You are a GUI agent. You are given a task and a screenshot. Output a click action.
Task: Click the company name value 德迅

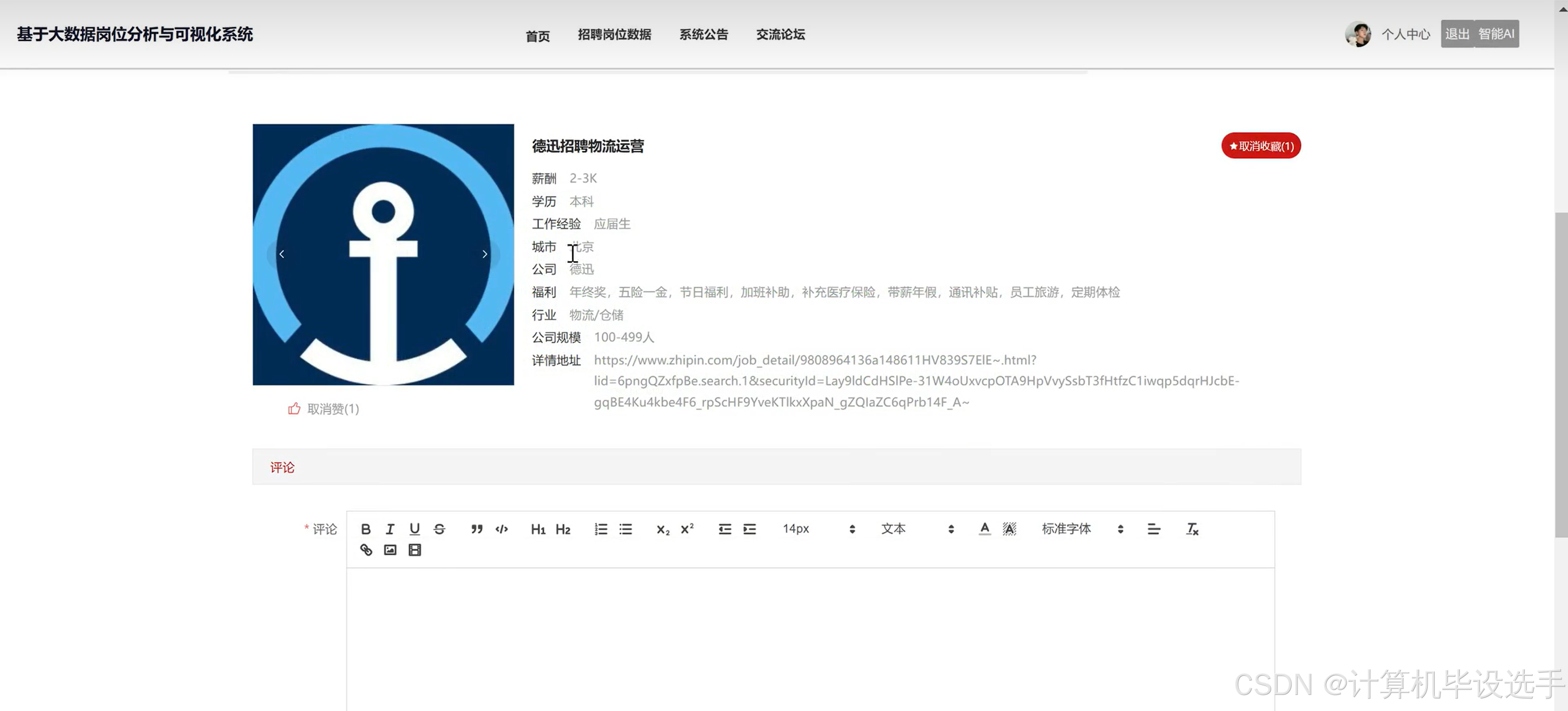coord(581,269)
